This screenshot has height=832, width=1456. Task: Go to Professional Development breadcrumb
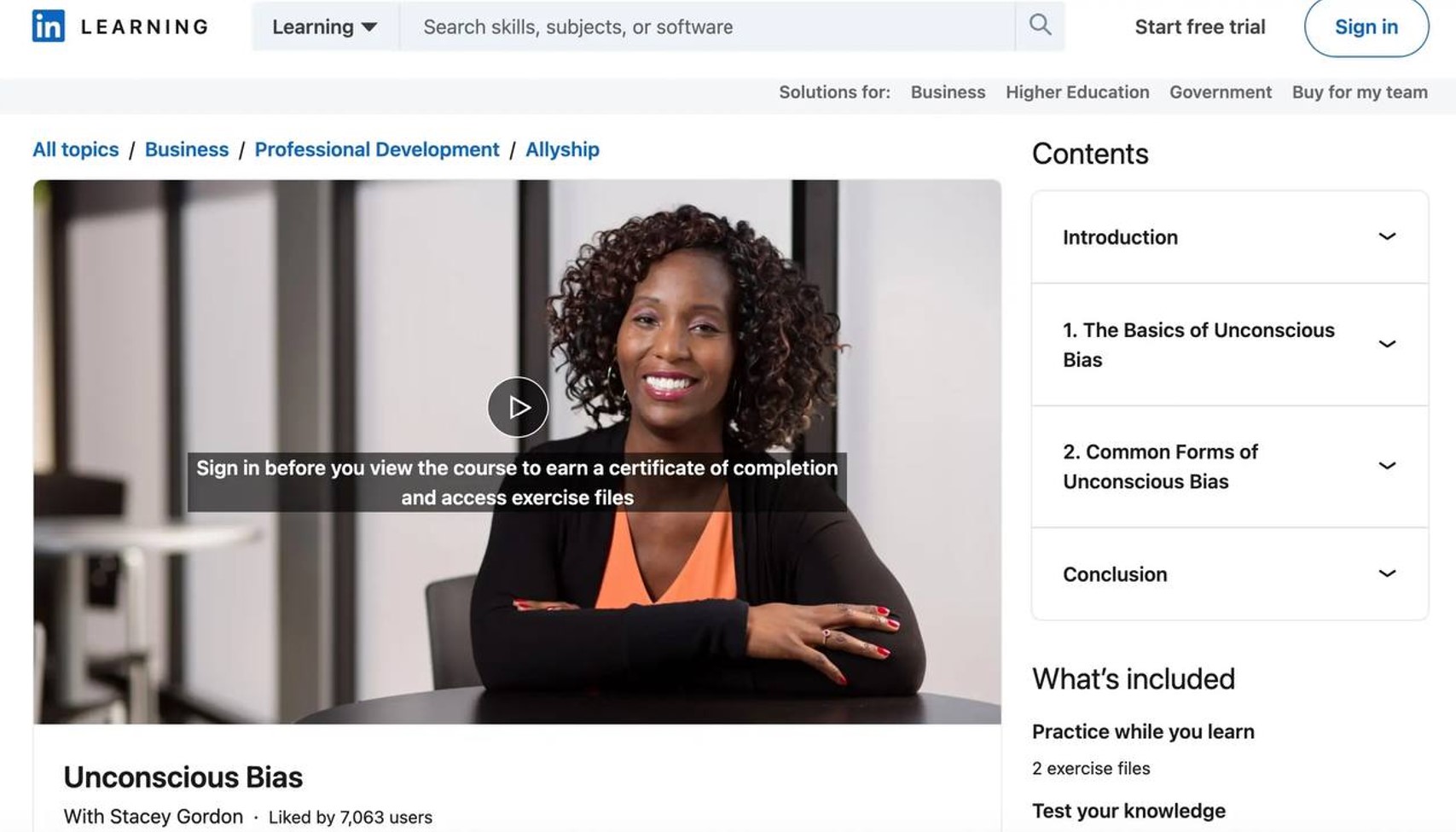point(377,149)
